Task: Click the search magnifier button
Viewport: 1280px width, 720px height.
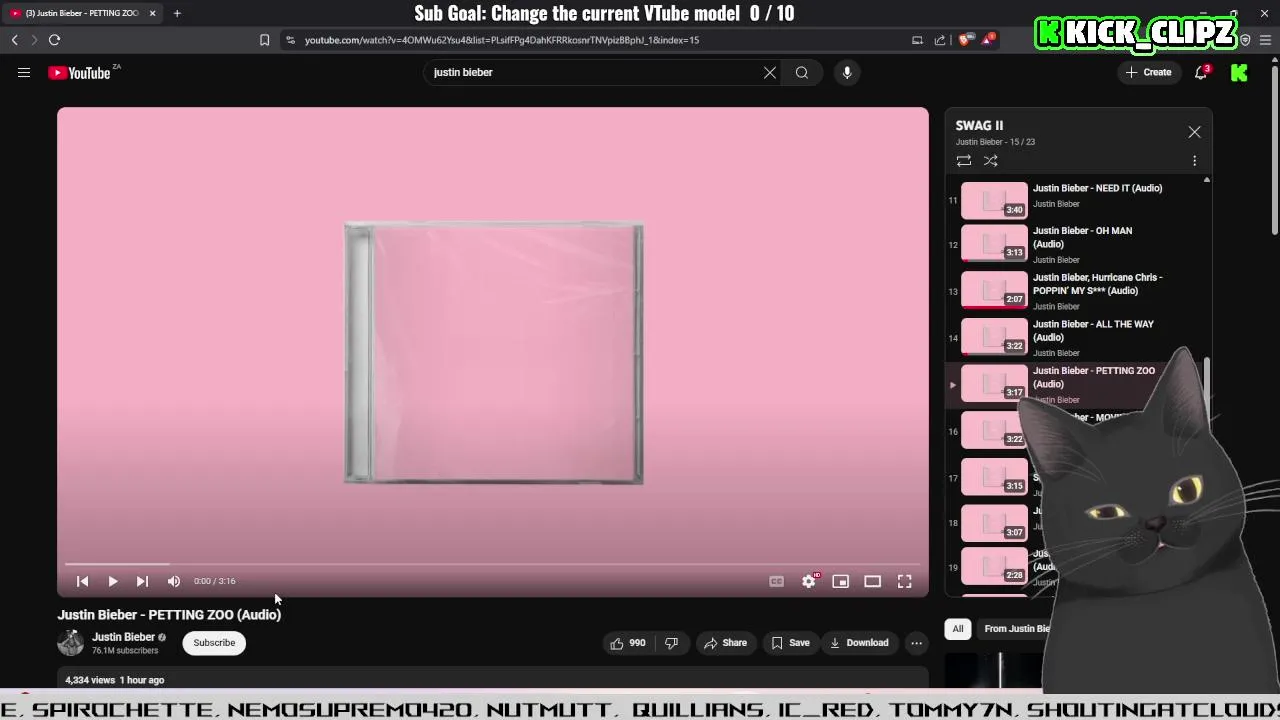Action: [802, 72]
